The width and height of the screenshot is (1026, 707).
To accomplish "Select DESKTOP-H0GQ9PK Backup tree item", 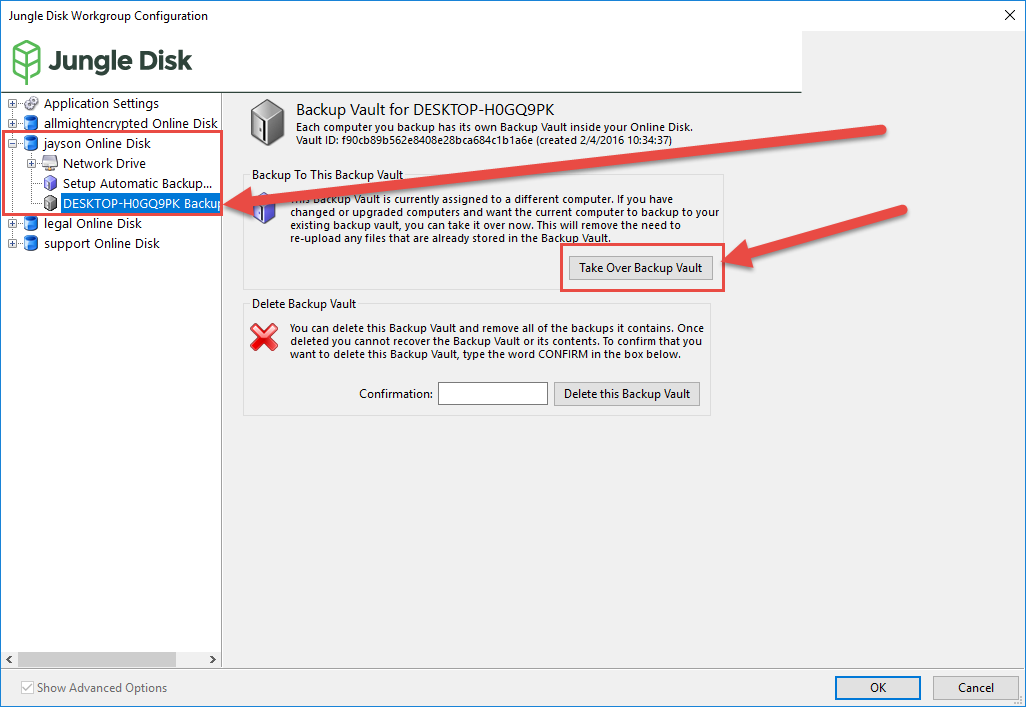I will coord(141,204).
